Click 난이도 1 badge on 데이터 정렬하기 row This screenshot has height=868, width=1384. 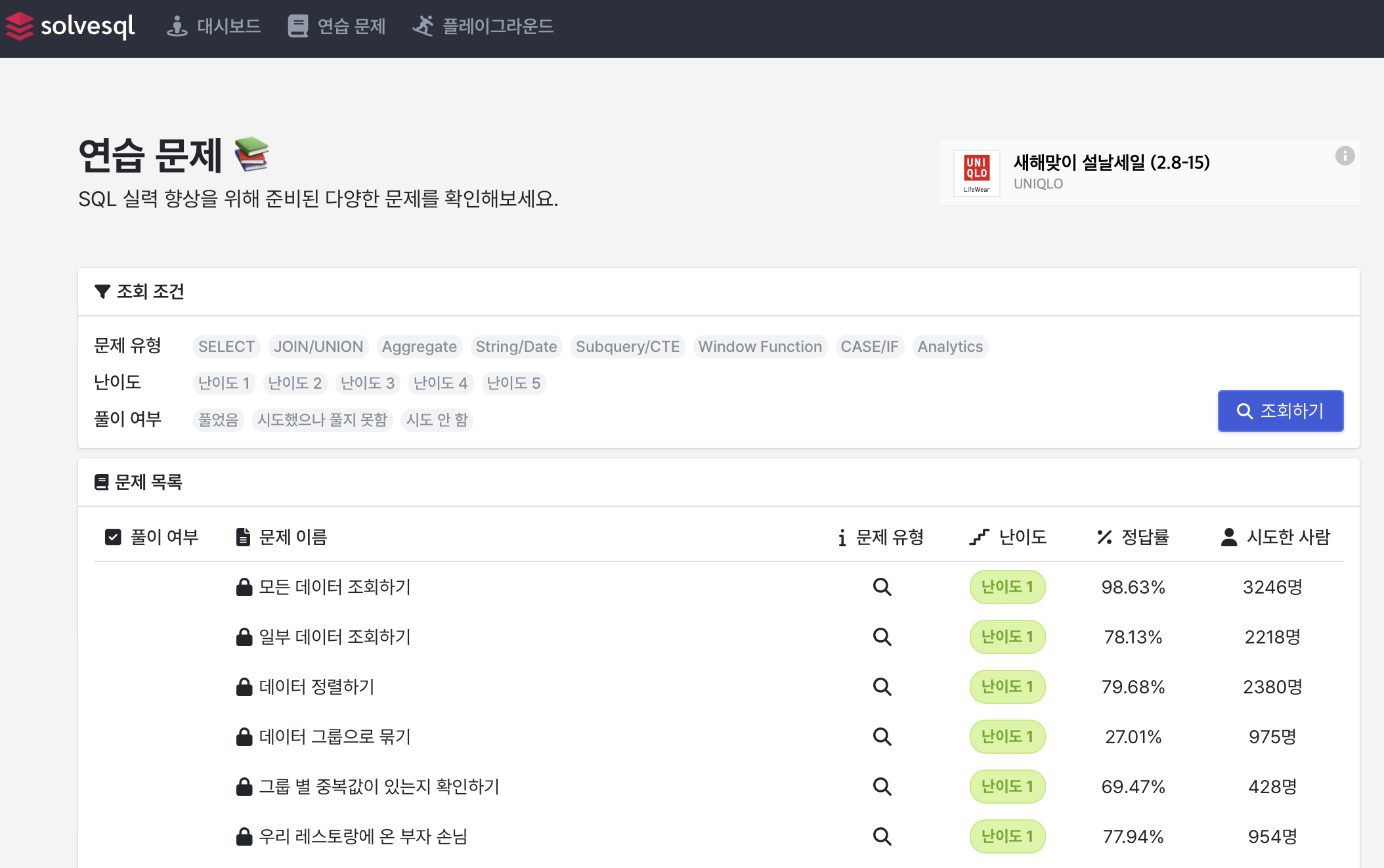click(1007, 687)
